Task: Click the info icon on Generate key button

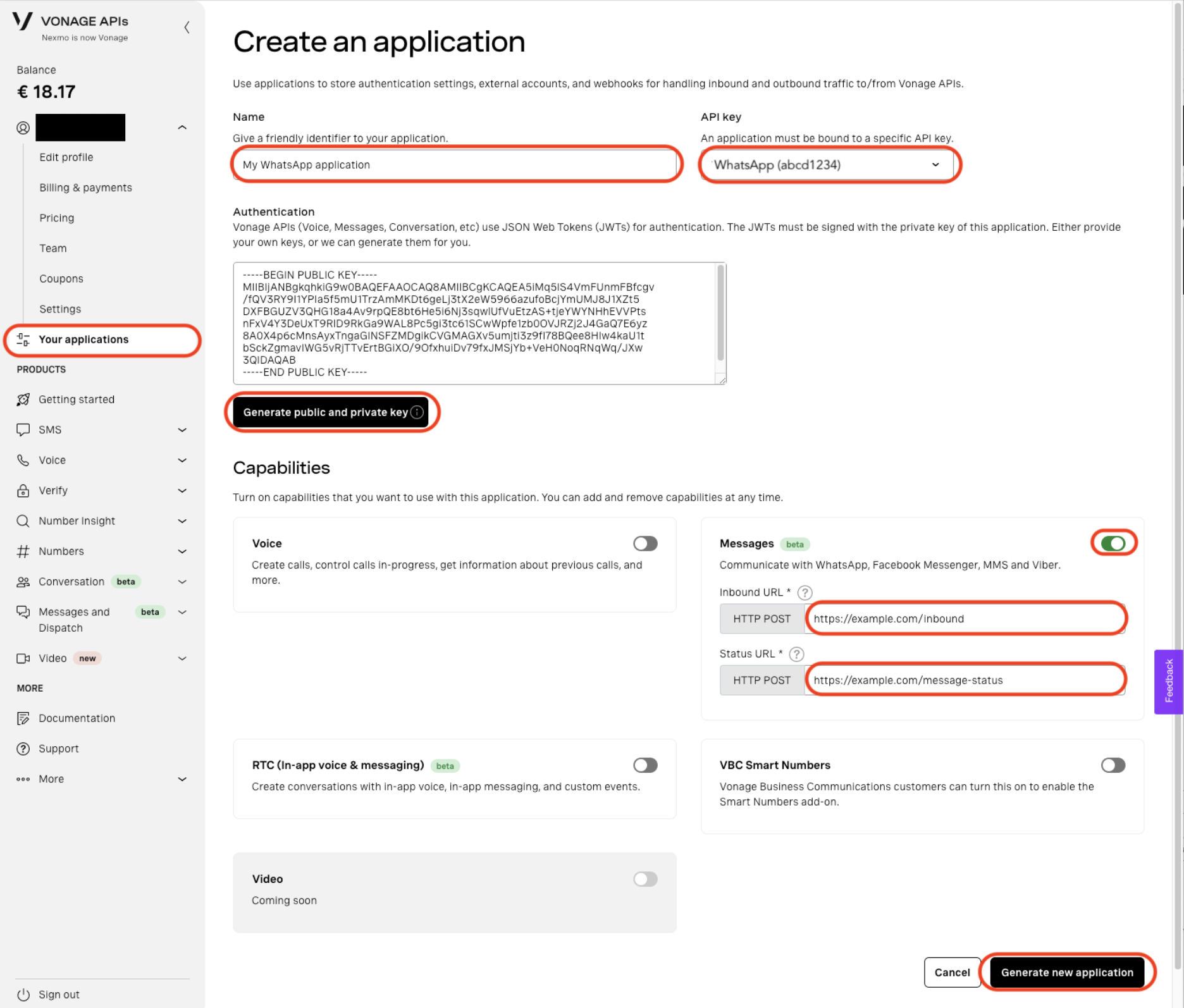Action: pyautogui.click(x=417, y=412)
